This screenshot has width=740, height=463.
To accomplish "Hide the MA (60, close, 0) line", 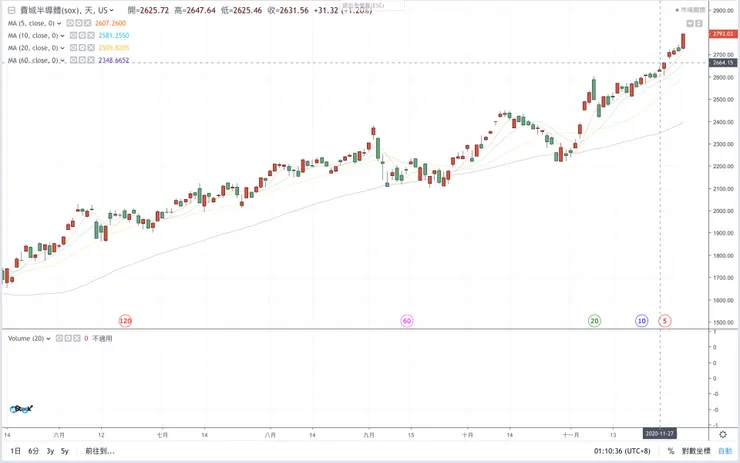I will [x=74, y=60].
